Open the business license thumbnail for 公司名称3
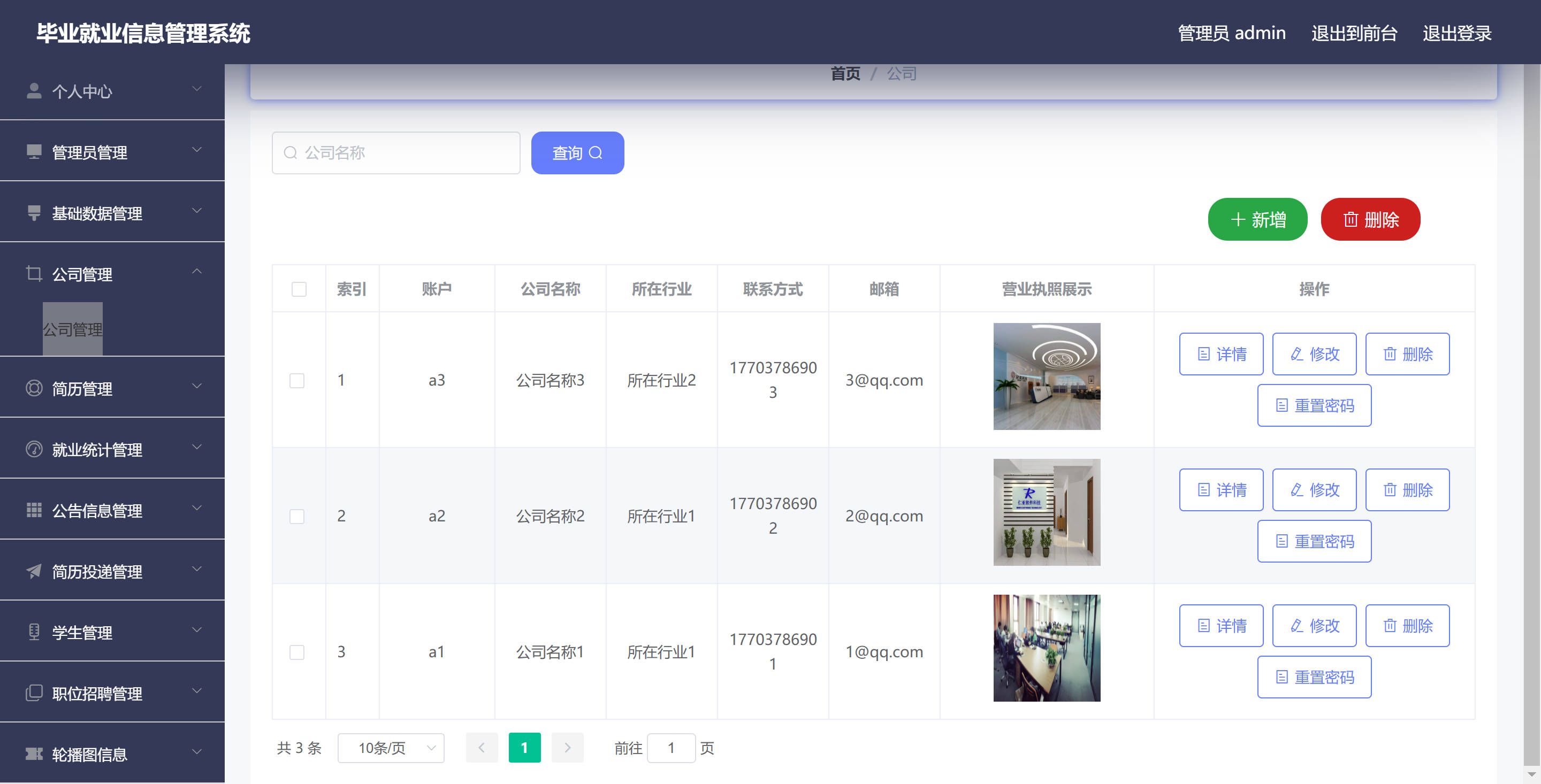The height and width of the screenshot is (784, 1541). 1046,376
